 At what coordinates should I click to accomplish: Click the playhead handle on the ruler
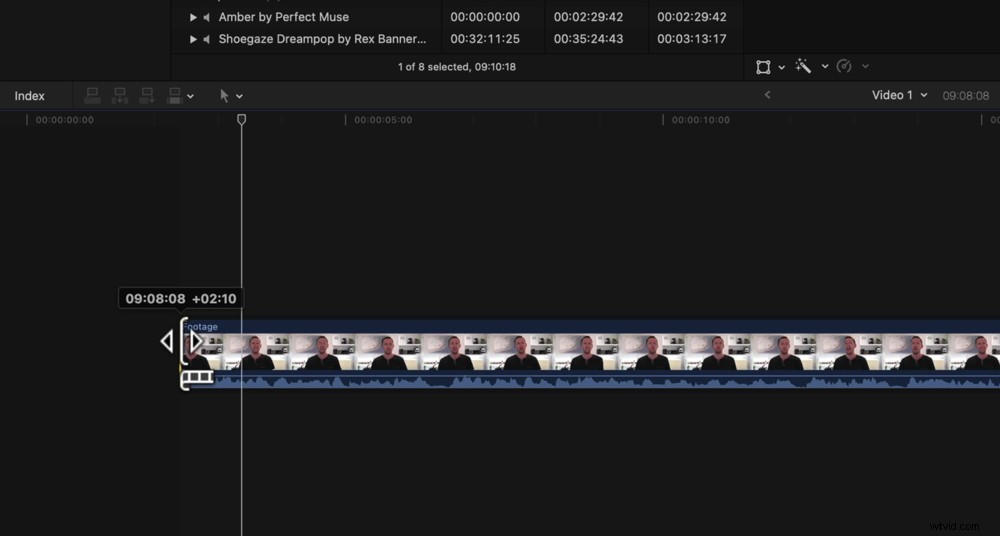[241, 119]
